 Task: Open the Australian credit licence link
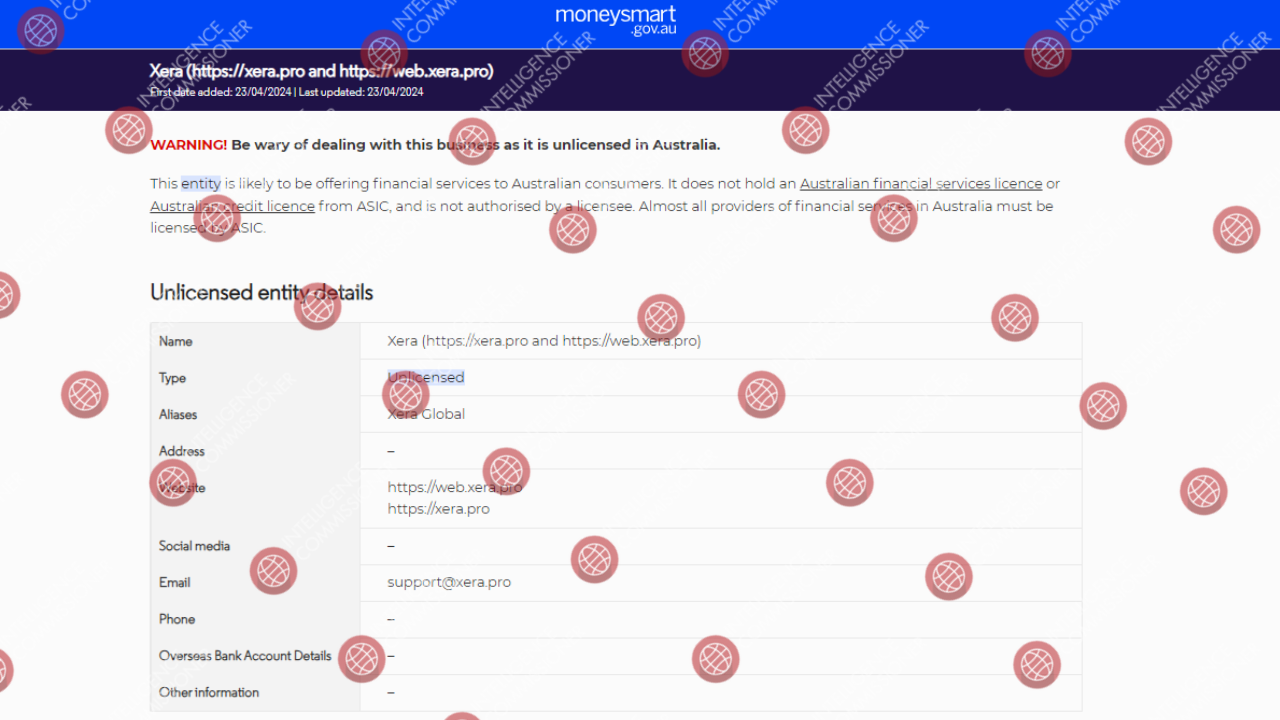pos(232,206)
